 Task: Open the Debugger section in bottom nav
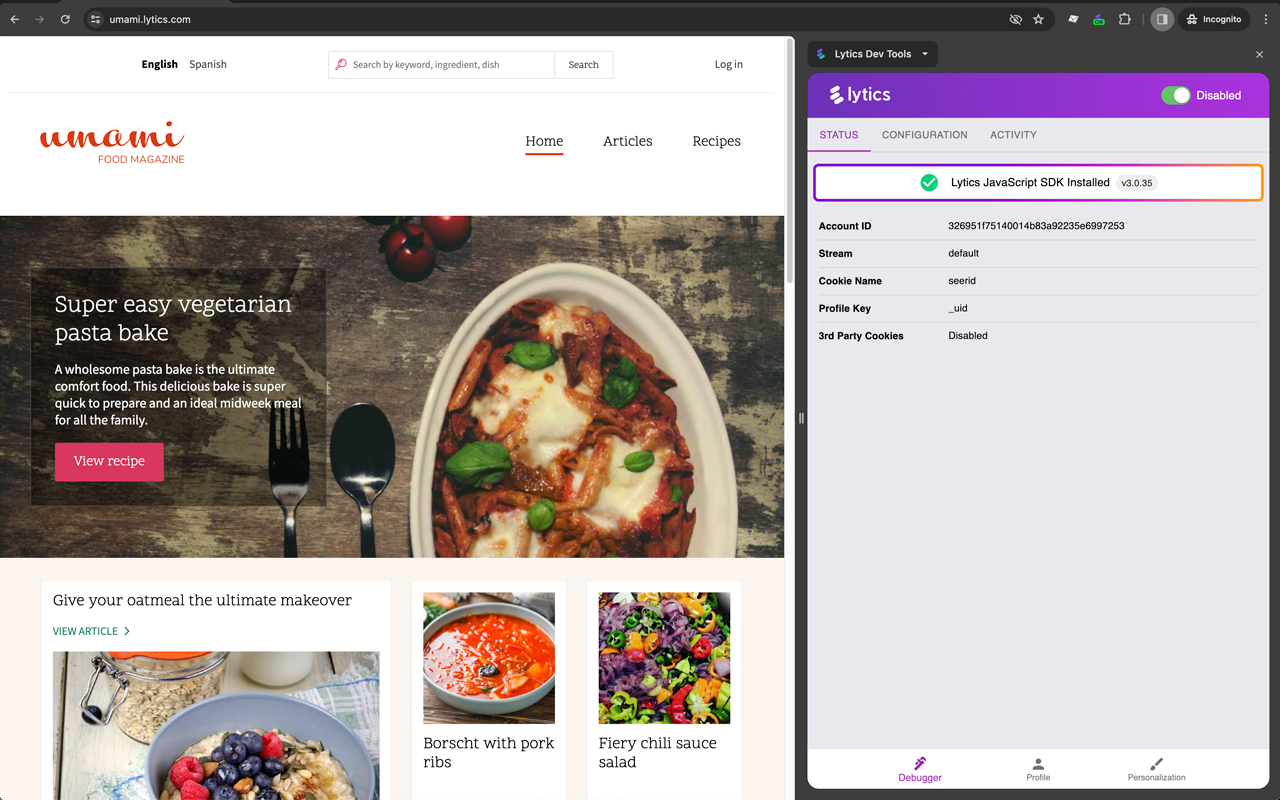tap(920, 769)
